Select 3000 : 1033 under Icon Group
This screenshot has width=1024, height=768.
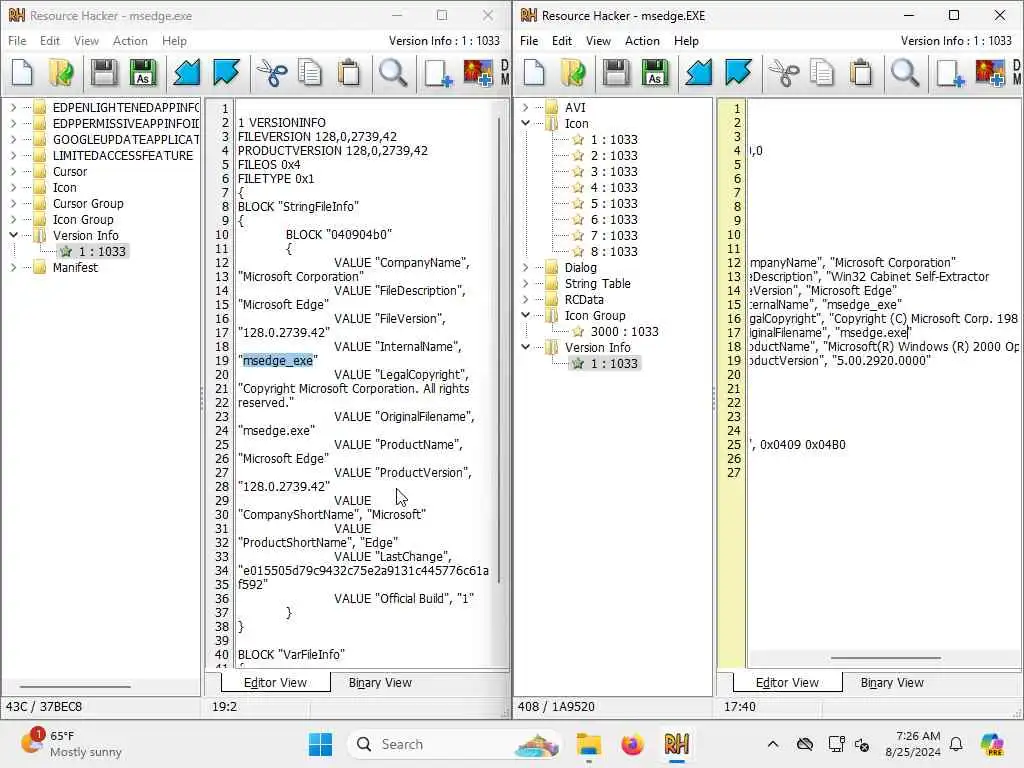point(624,331)
